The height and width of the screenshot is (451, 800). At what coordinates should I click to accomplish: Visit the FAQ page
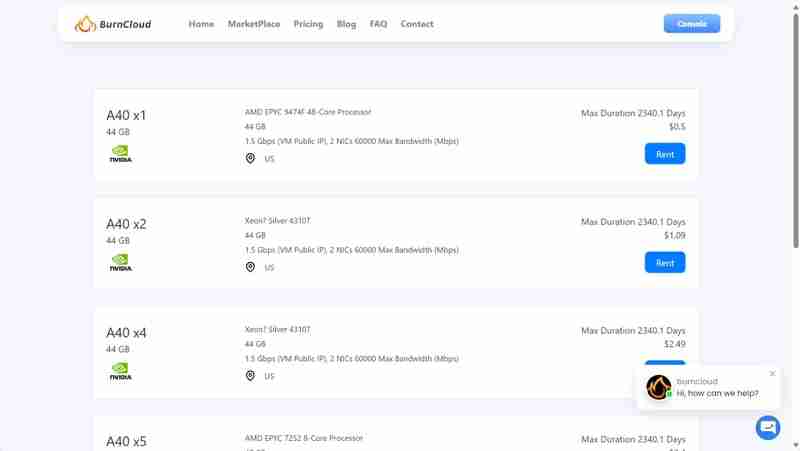click(378, 24)
